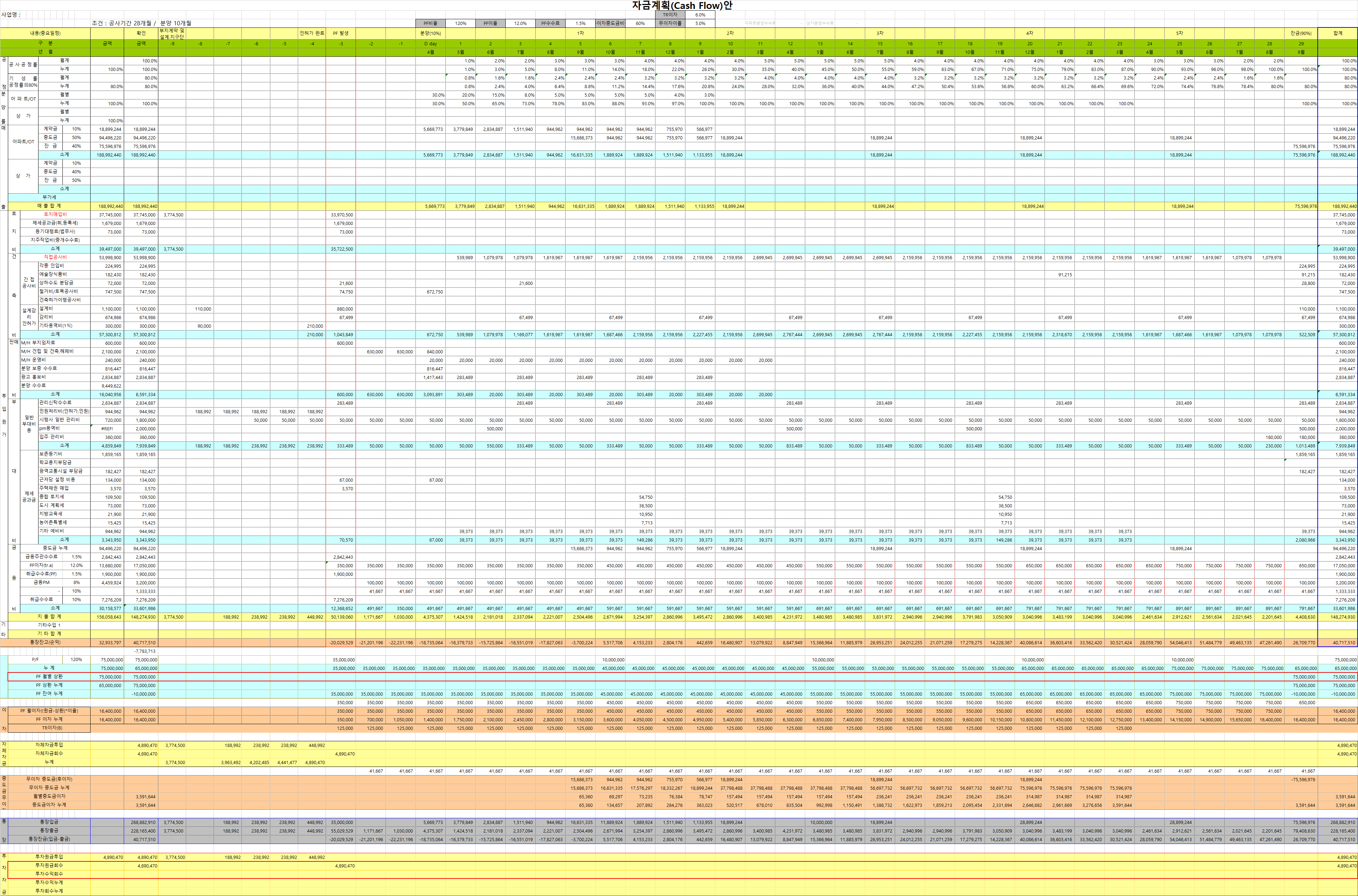The width and height of the screenshot is (1358, 896).
Task: Select the TR이자 6.0% value cell
Action: tap(700, 15)
